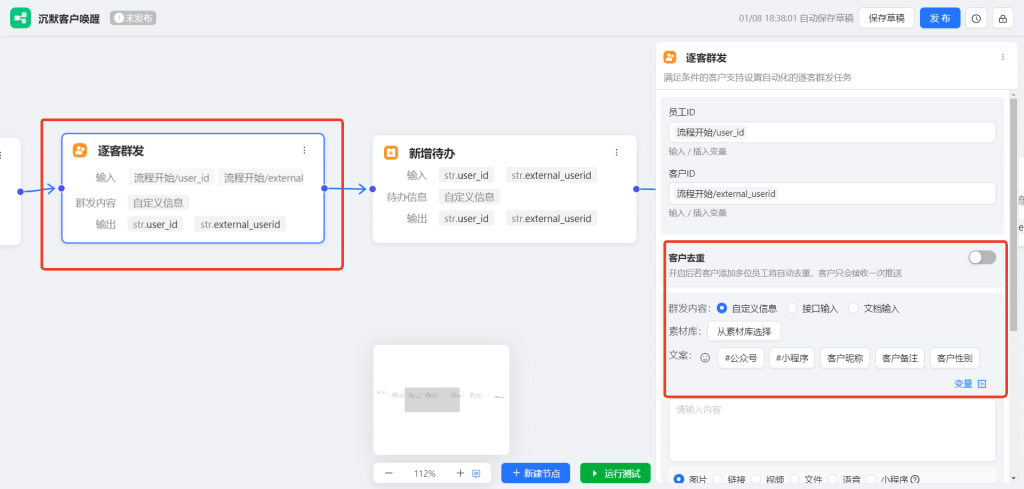Zoom out with minus icon
The image size is (1024, 489).
389,473
